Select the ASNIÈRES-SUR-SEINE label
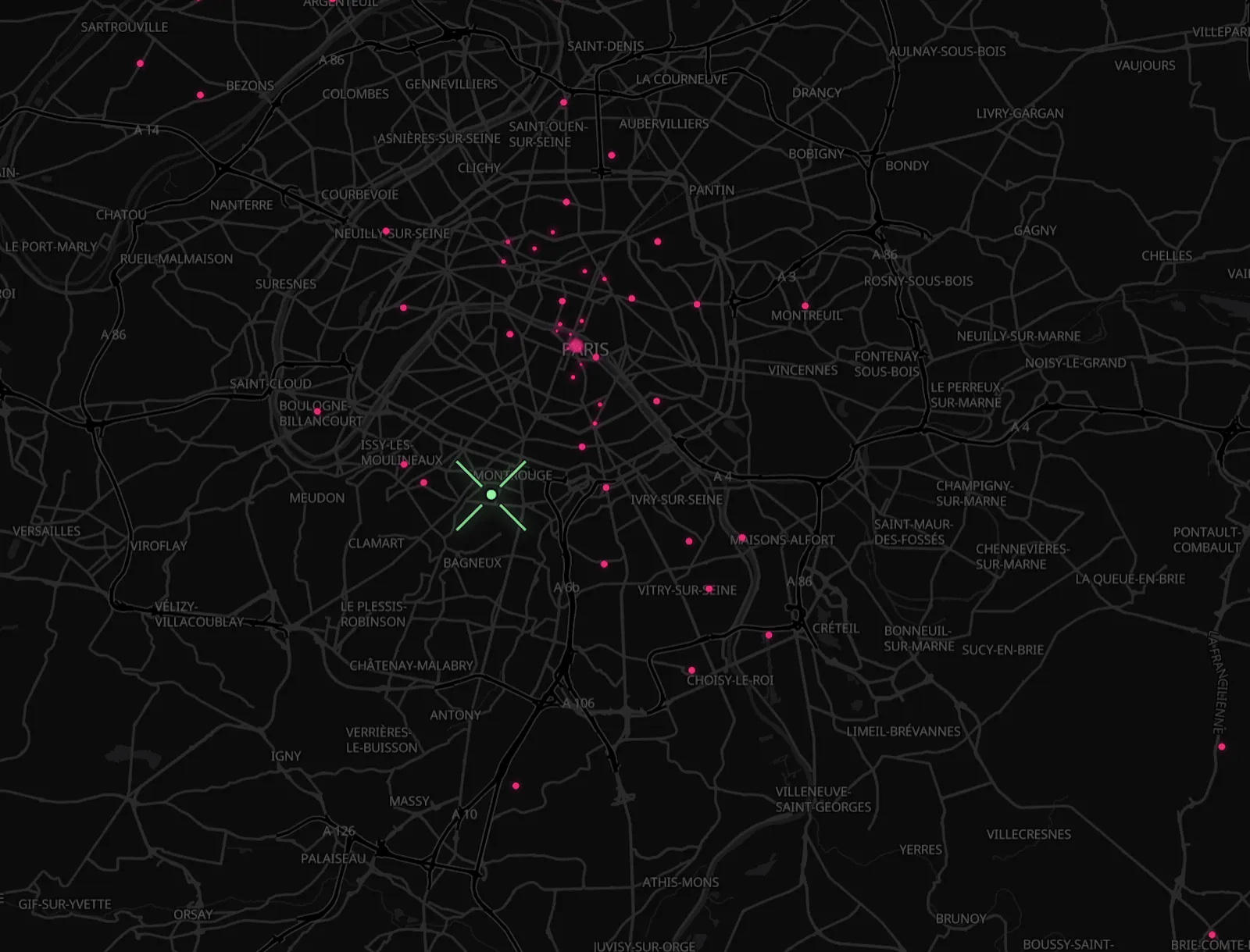The width and height of the screenshot is (1250, 952). (439, 138)
